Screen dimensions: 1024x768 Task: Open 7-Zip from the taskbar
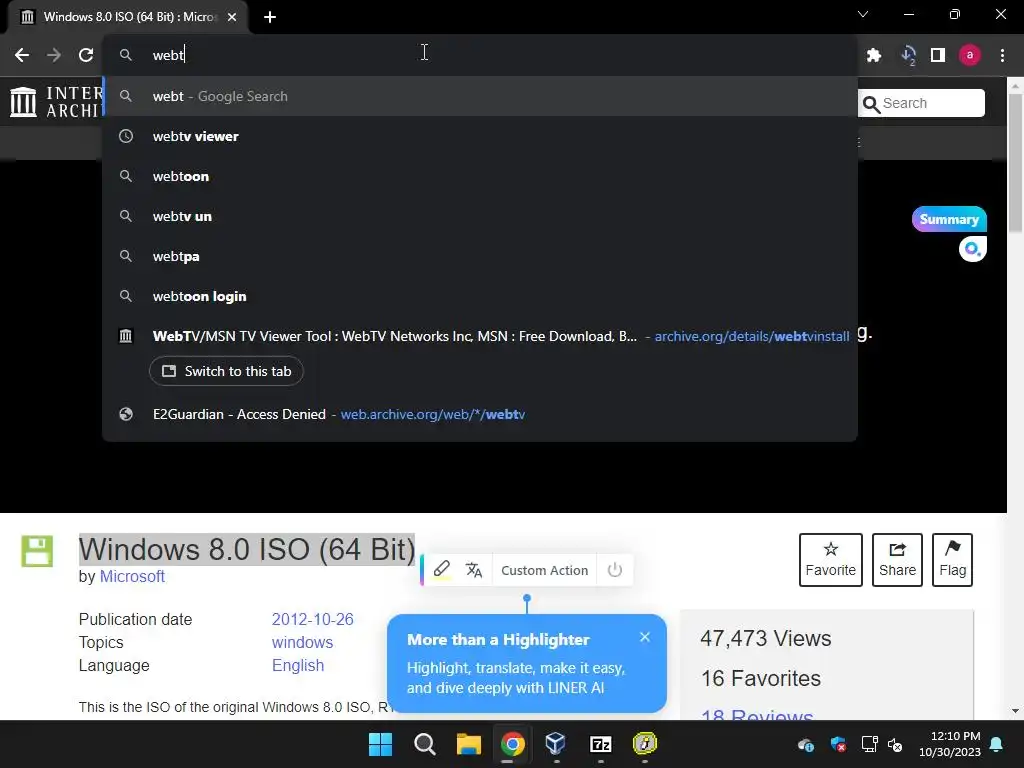[600, 744]
